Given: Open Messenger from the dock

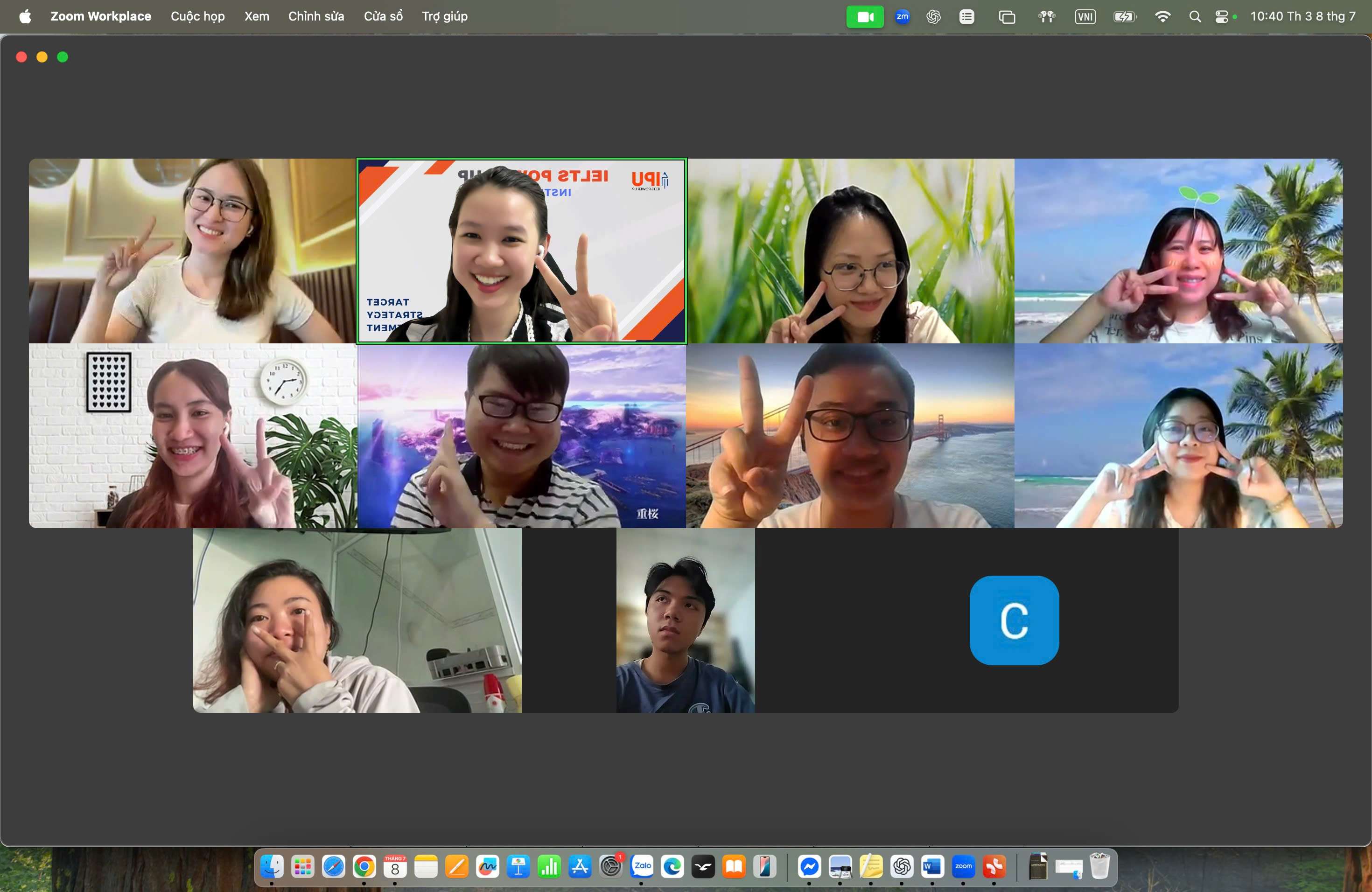Looking at the screenshot, I should pos(809,866).
